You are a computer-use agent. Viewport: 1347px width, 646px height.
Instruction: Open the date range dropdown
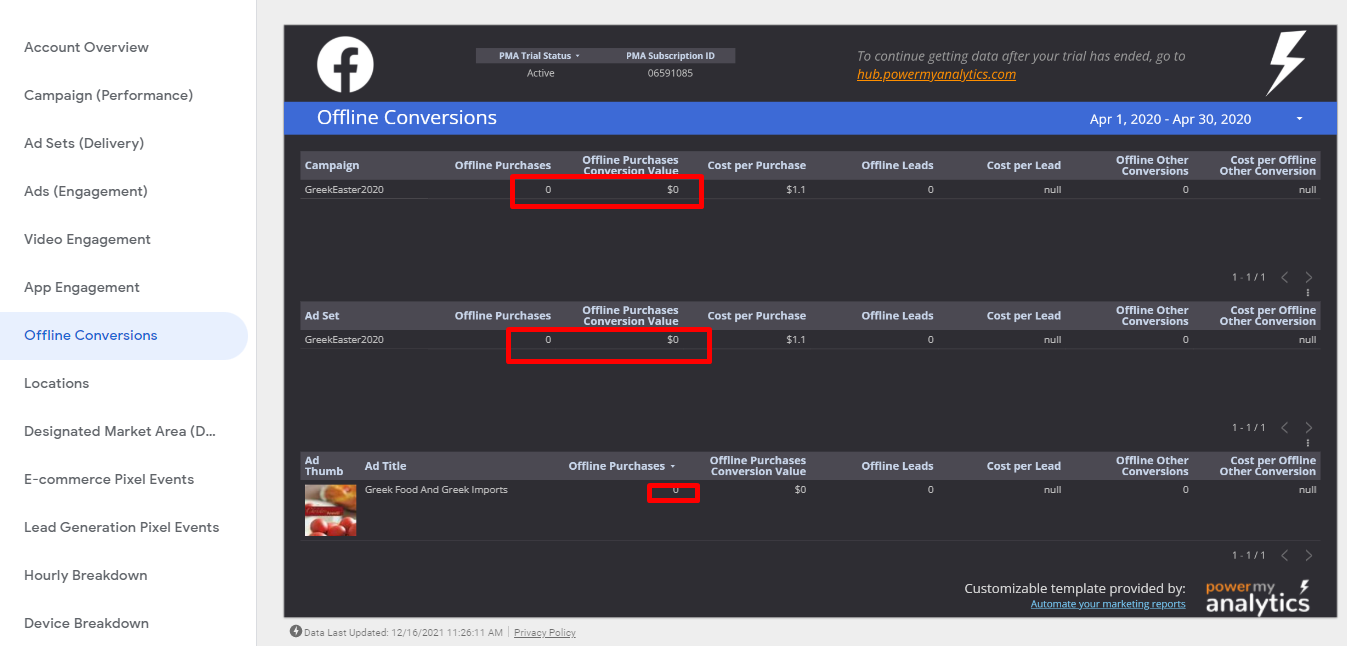(x=1299, y=119)
